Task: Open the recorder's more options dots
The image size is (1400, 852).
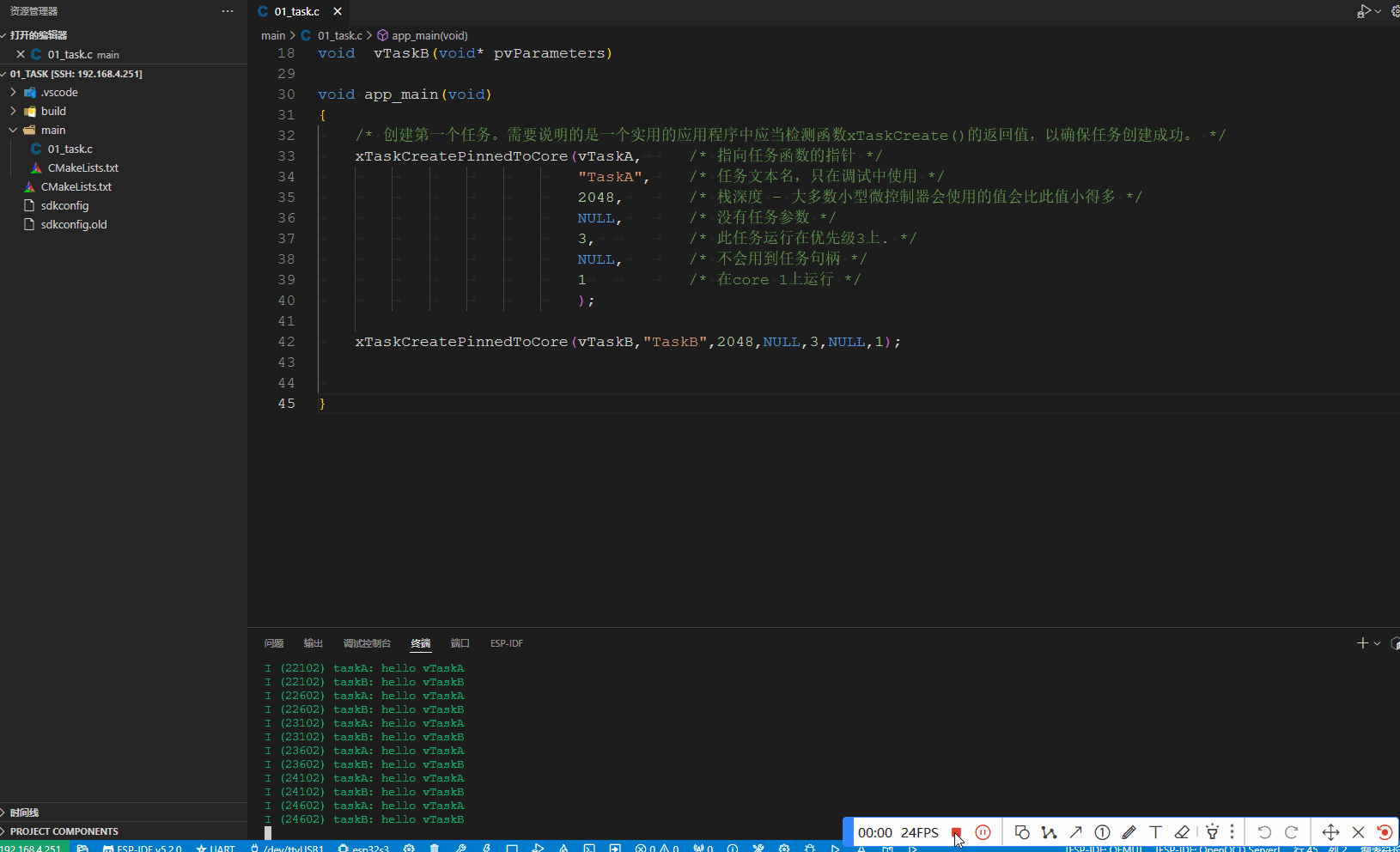Action: (x=1232, y=832)
